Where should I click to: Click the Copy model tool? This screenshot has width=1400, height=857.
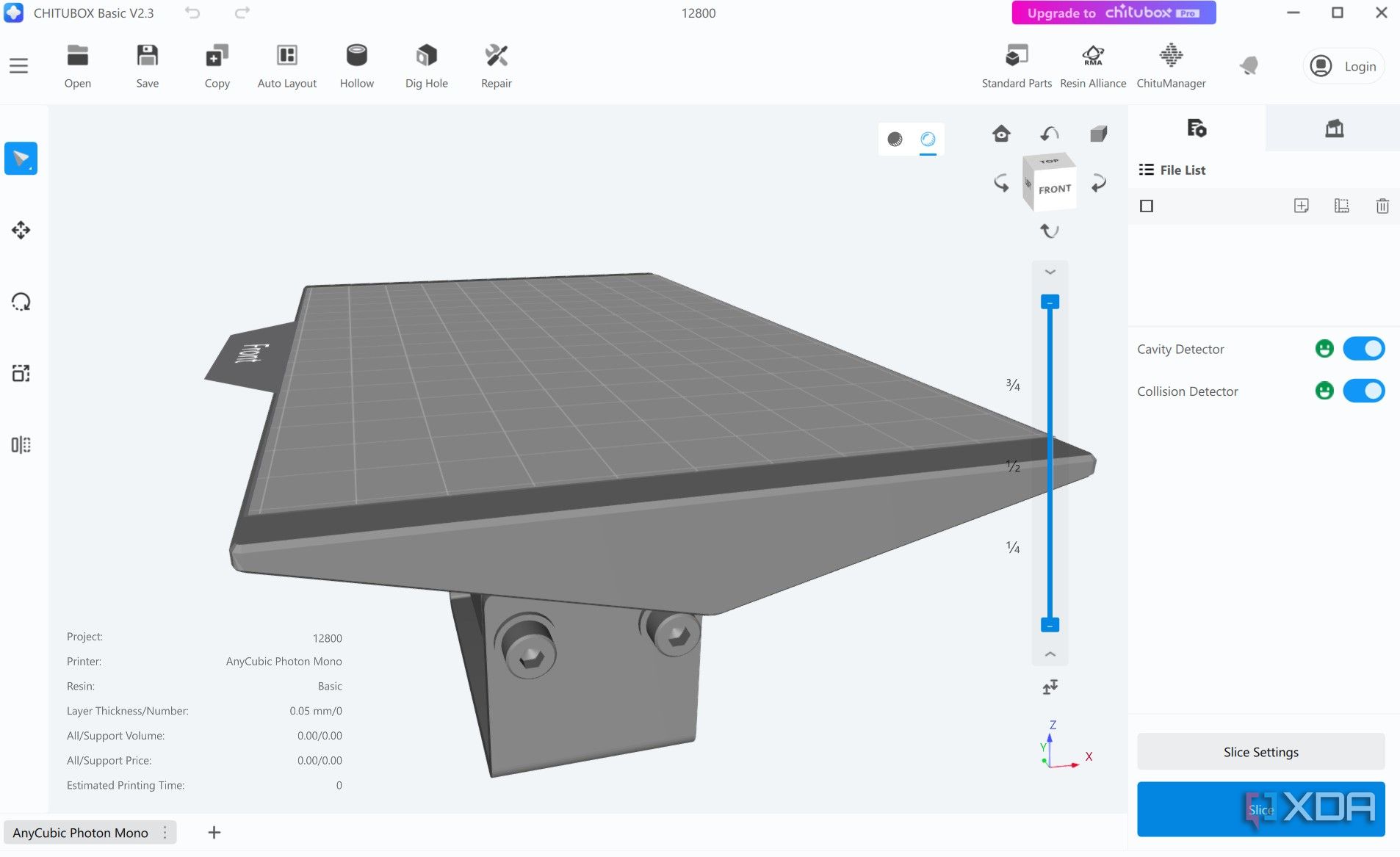click(217, 66)
